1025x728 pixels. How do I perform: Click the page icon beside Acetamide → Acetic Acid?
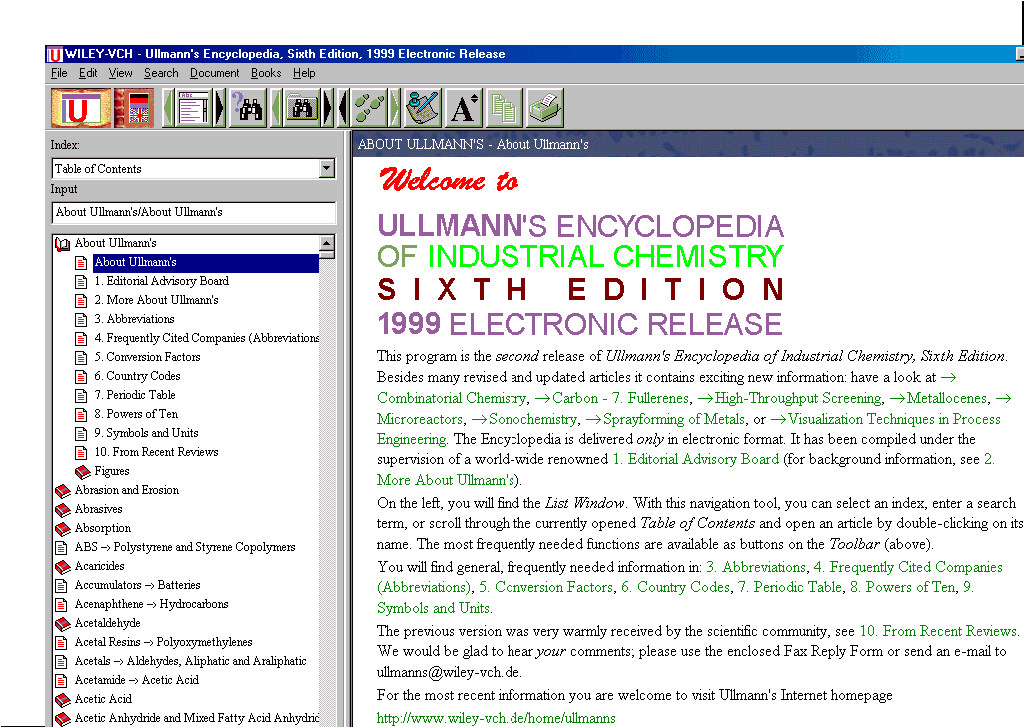click(61, 681)
